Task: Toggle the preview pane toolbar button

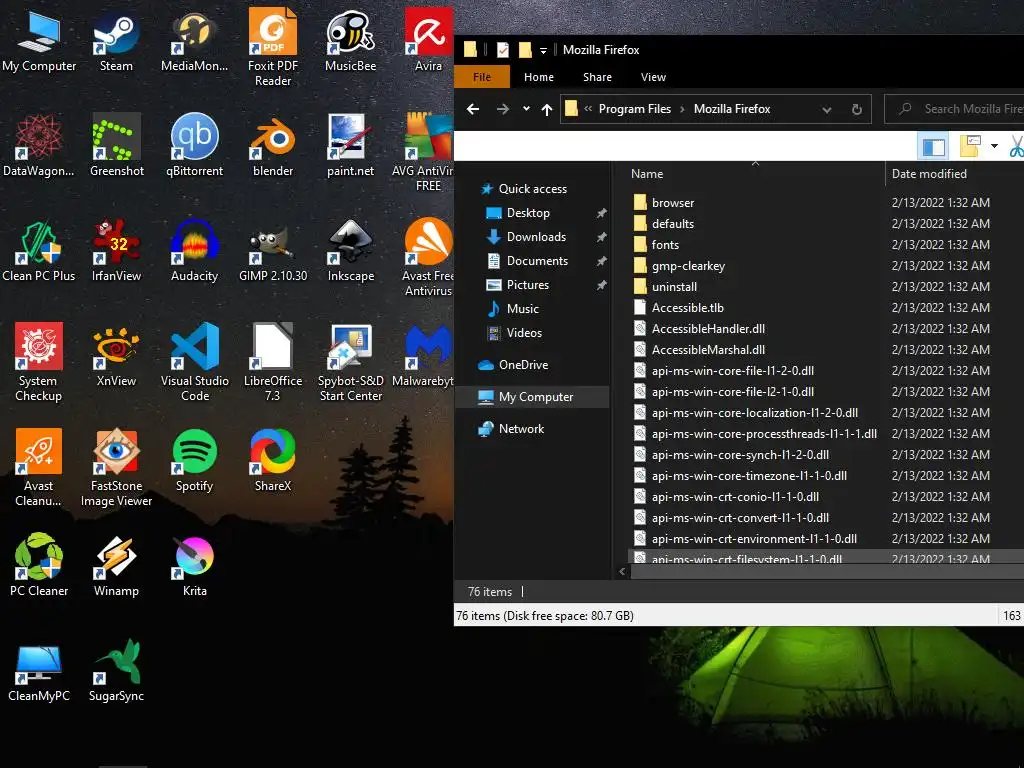Action: 932,146
